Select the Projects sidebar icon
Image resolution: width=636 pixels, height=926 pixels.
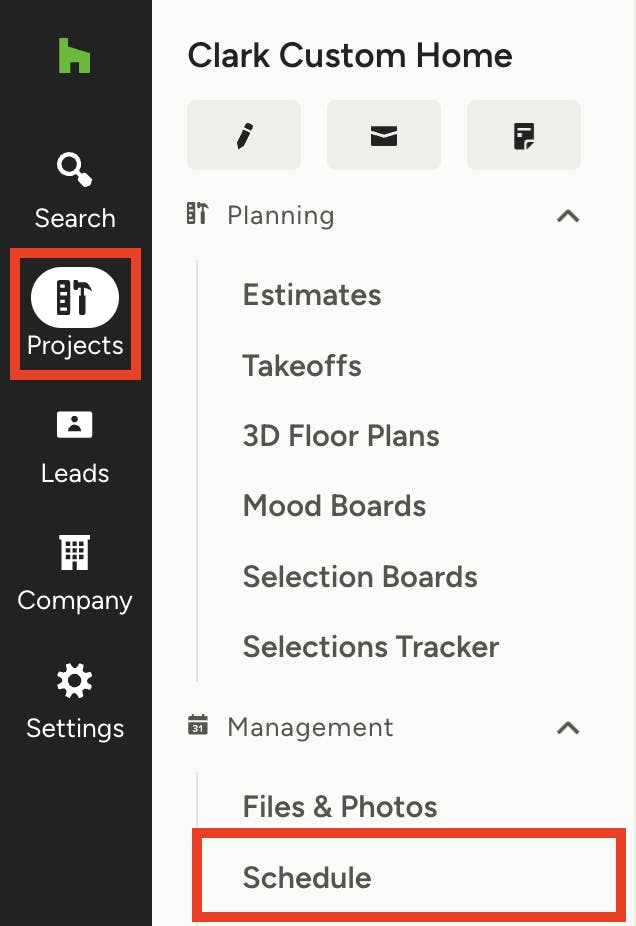[x=75, y=297]
